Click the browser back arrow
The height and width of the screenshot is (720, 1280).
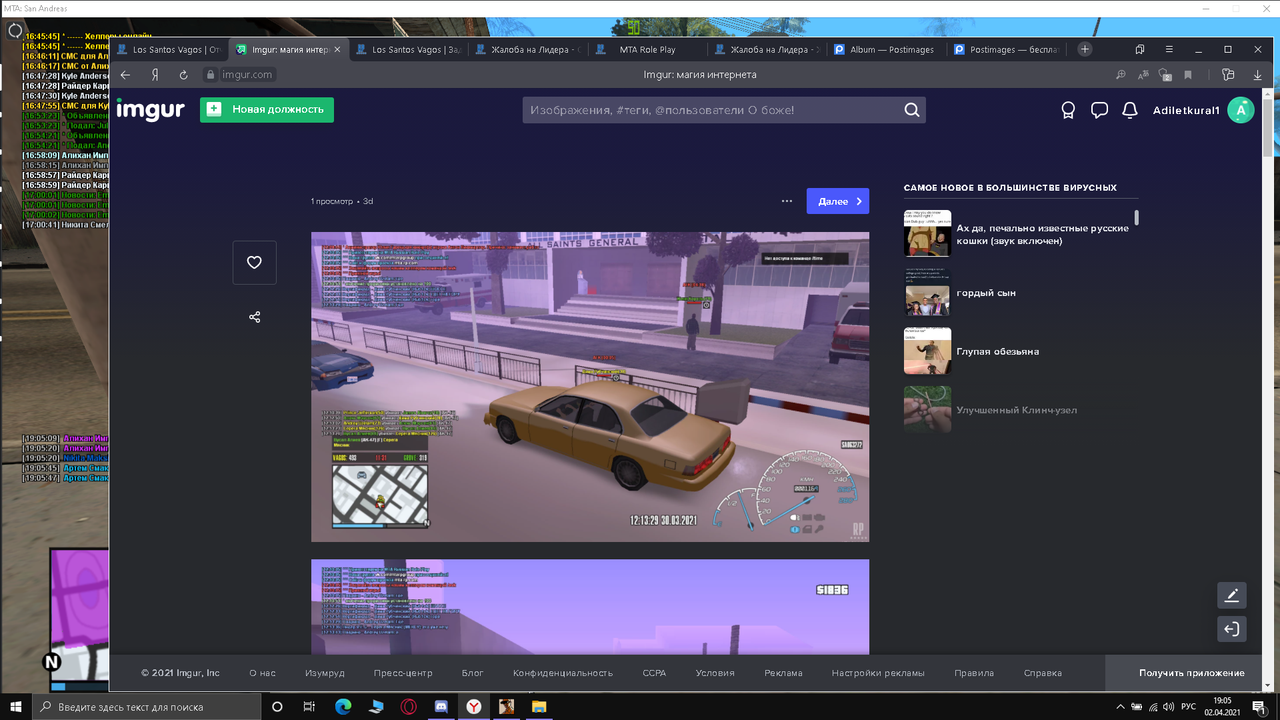pyautogui.click(x=125, y=74)
